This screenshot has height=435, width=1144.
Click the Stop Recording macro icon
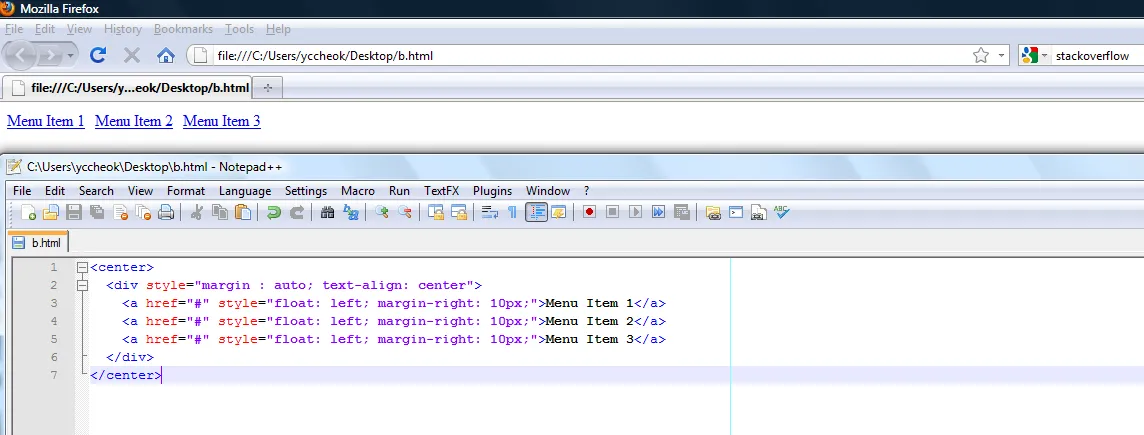click(613, 212)
